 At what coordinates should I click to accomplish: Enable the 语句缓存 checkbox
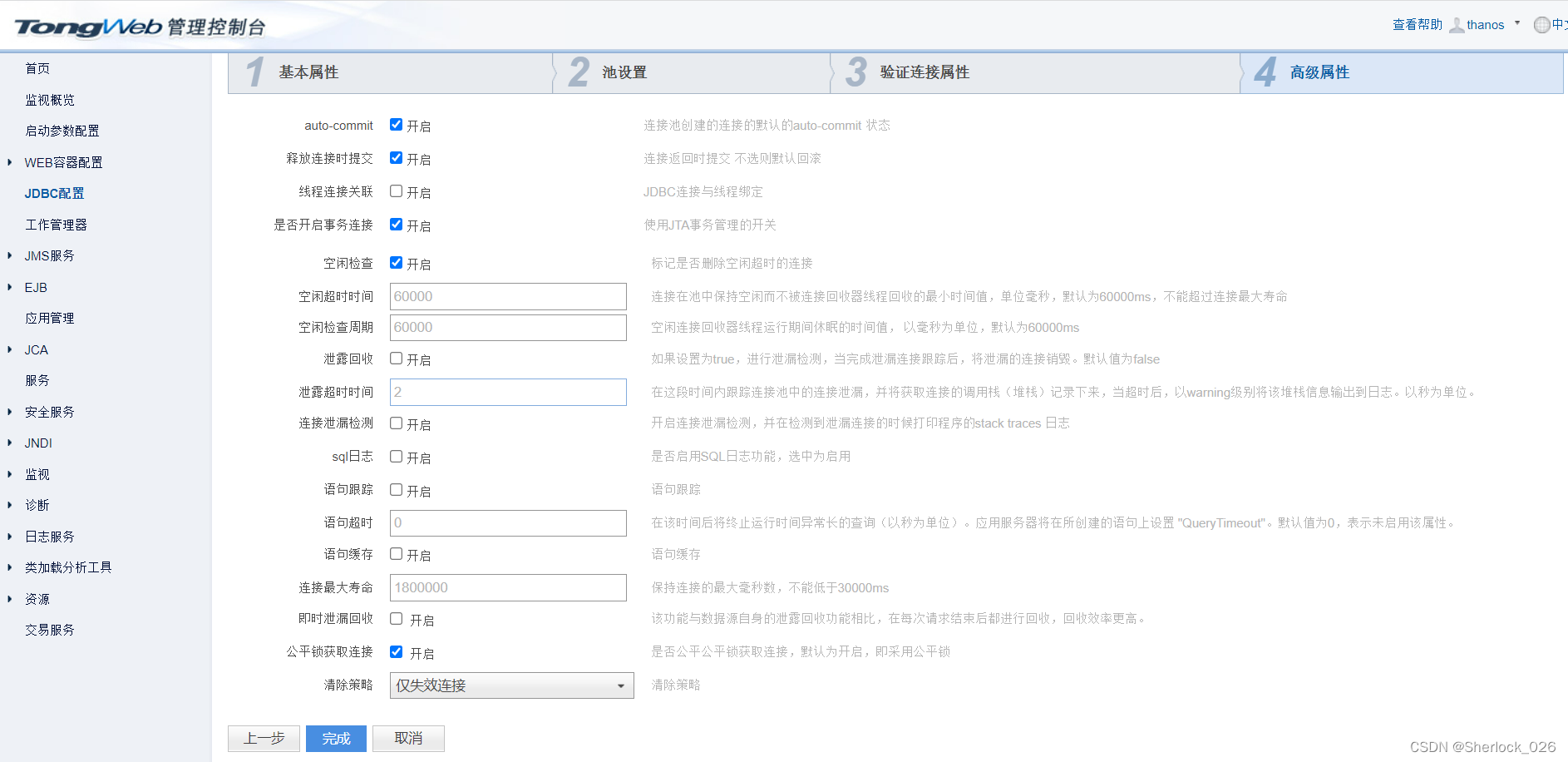click(396, 554)
